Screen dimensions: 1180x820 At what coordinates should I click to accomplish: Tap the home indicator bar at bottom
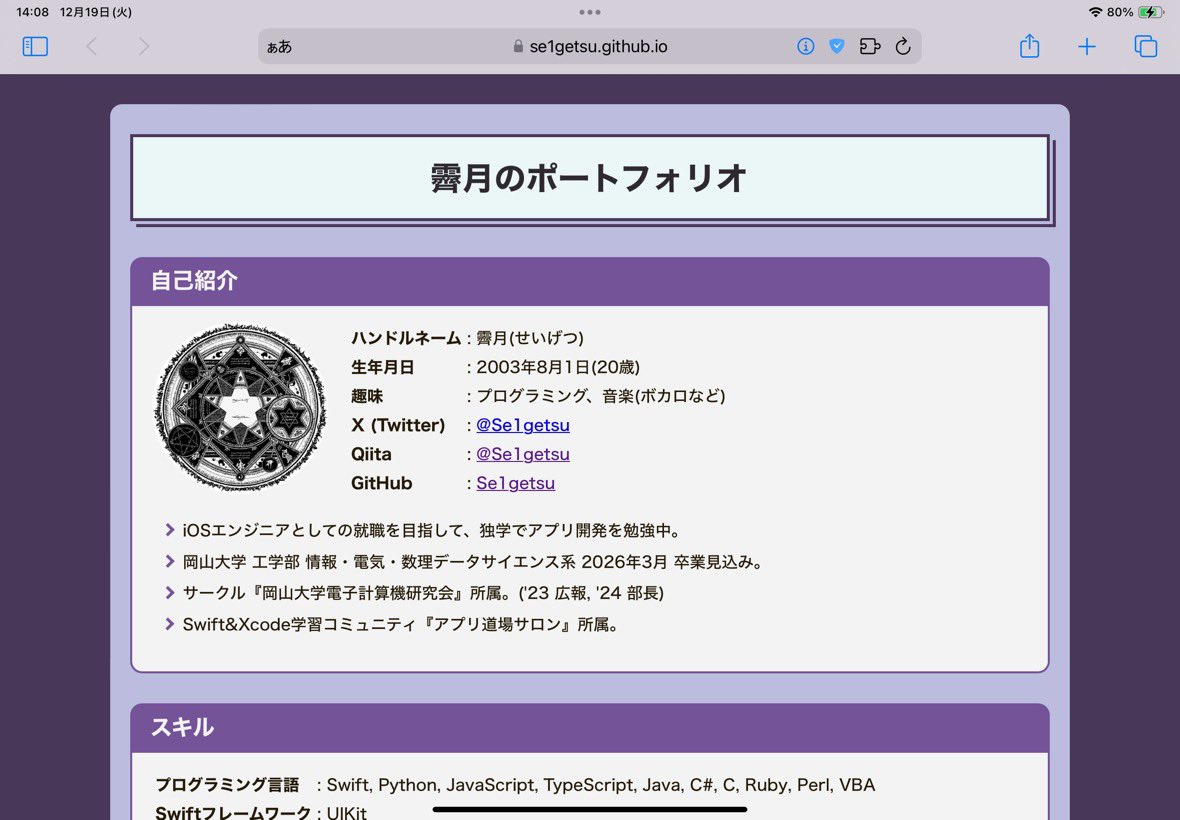click(x=590, y=809)
